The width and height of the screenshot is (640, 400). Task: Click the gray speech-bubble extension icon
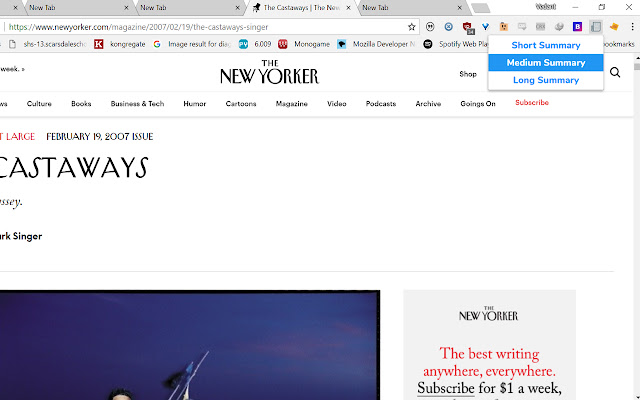[x=522, y=27]
